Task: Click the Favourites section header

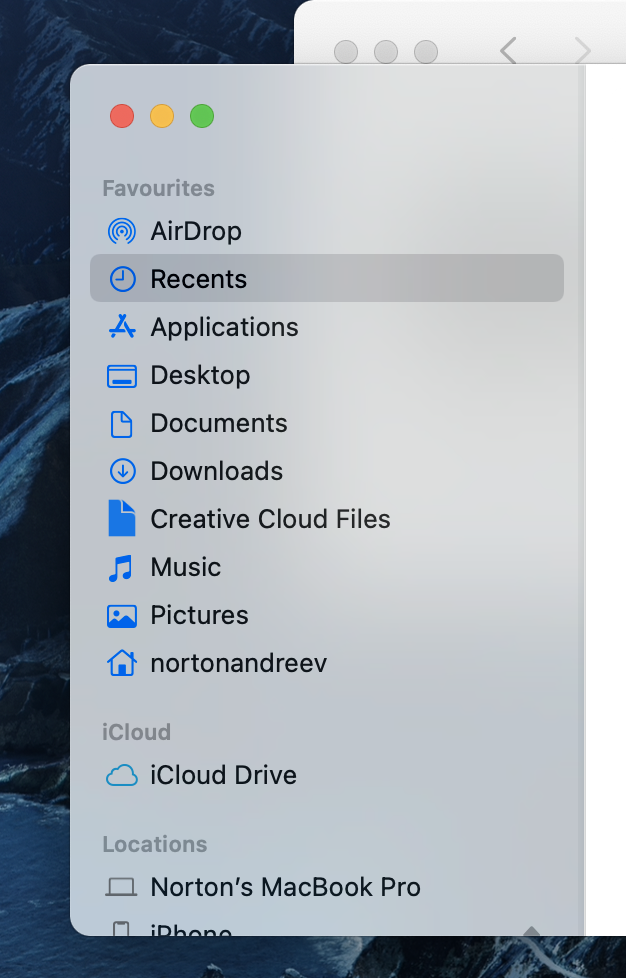Action: tap(158, 188)
